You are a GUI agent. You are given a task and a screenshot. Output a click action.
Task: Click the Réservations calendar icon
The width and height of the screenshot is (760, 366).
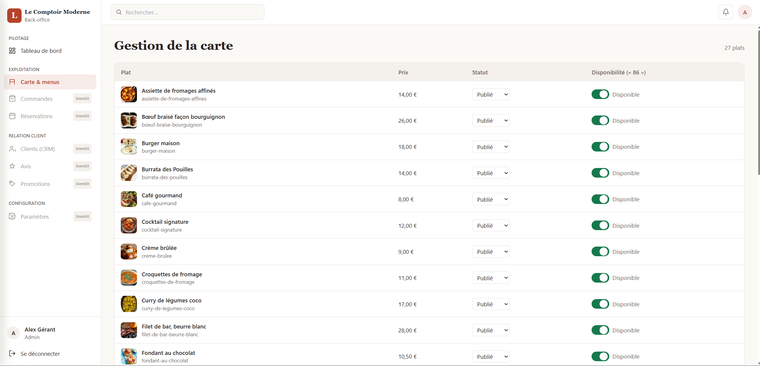(13, 116)
